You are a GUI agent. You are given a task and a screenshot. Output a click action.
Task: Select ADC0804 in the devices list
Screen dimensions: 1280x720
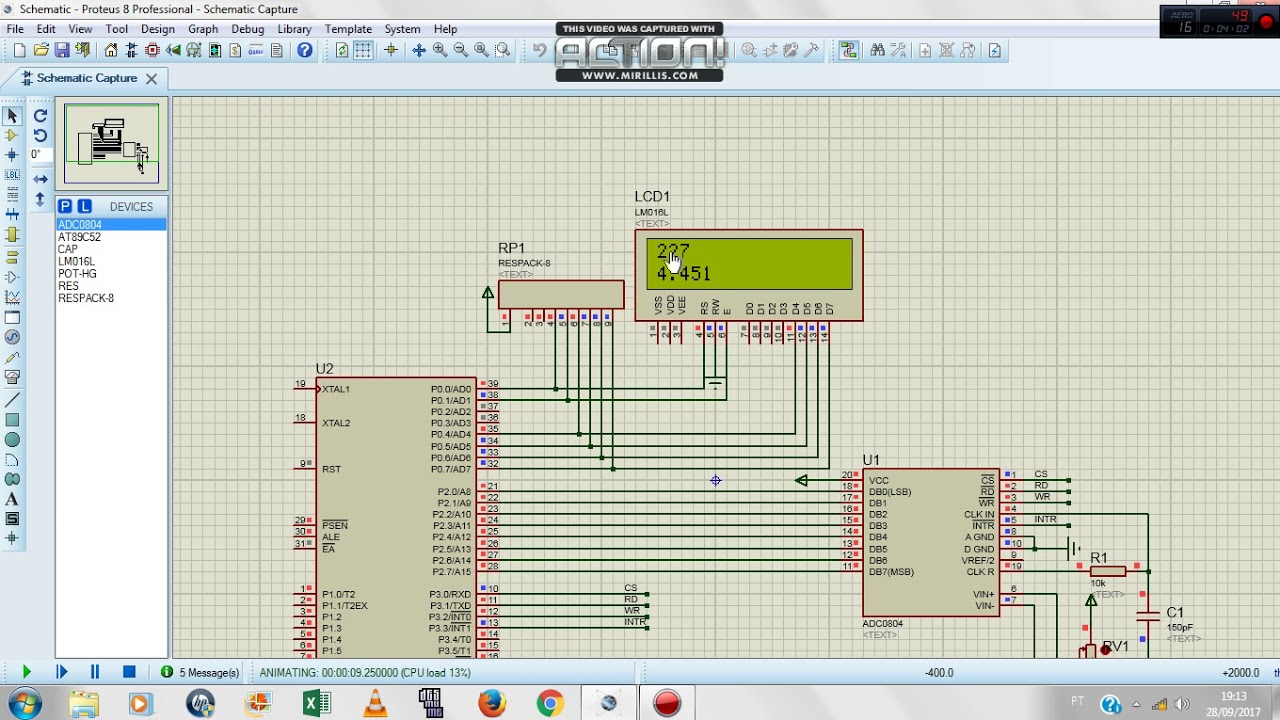click(111, 225)
